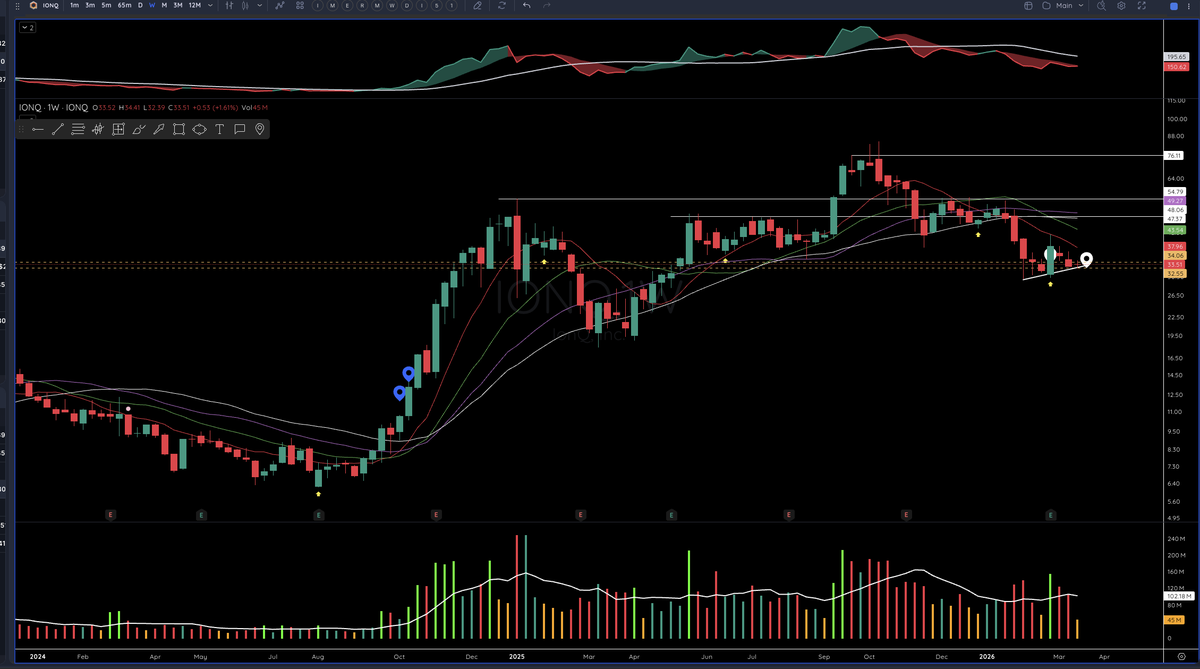Select the rectangle shape tool

tap(179, 129)
